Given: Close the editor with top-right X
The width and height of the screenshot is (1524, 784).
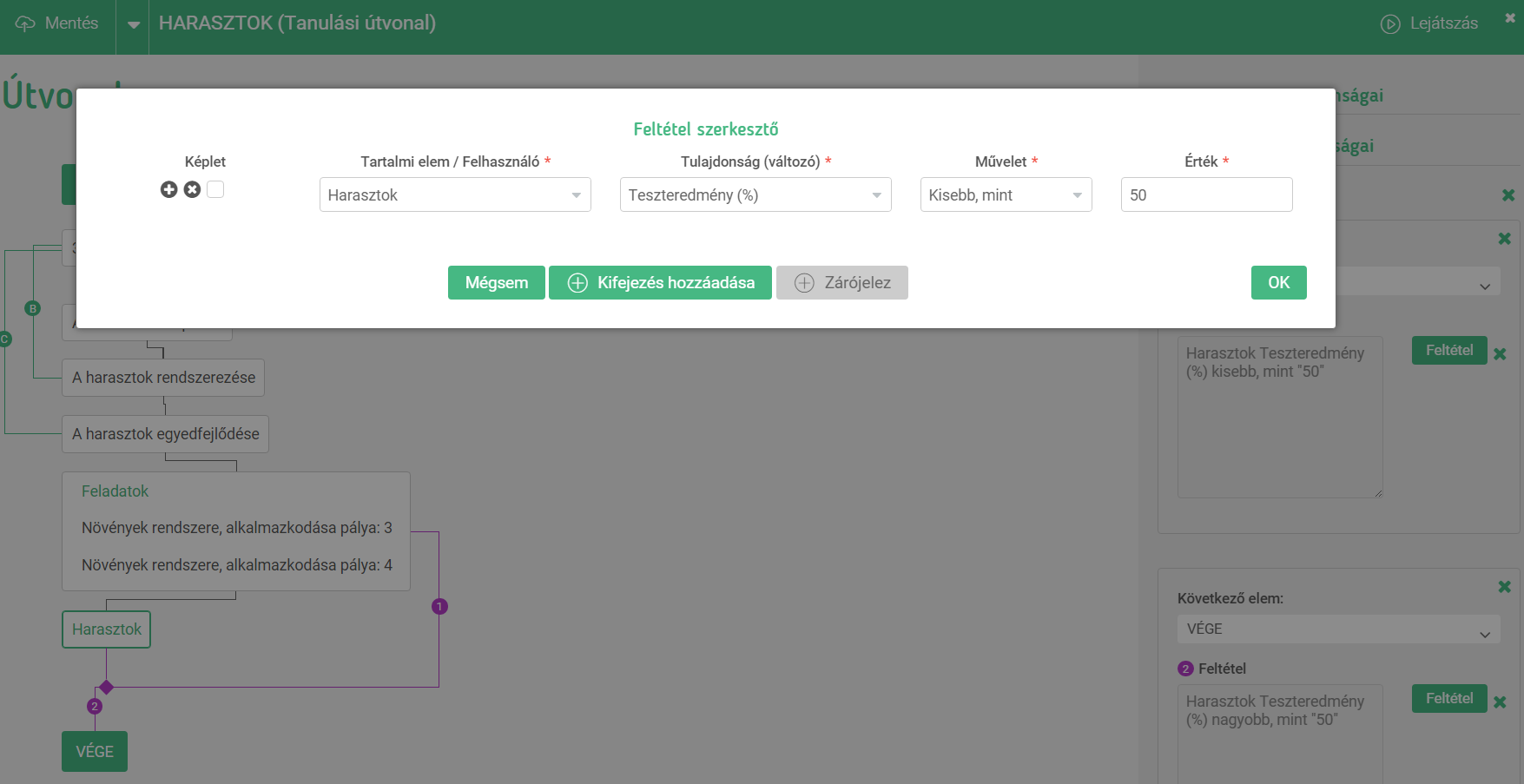Looking at the screenshot, I should coord(1510,17).
